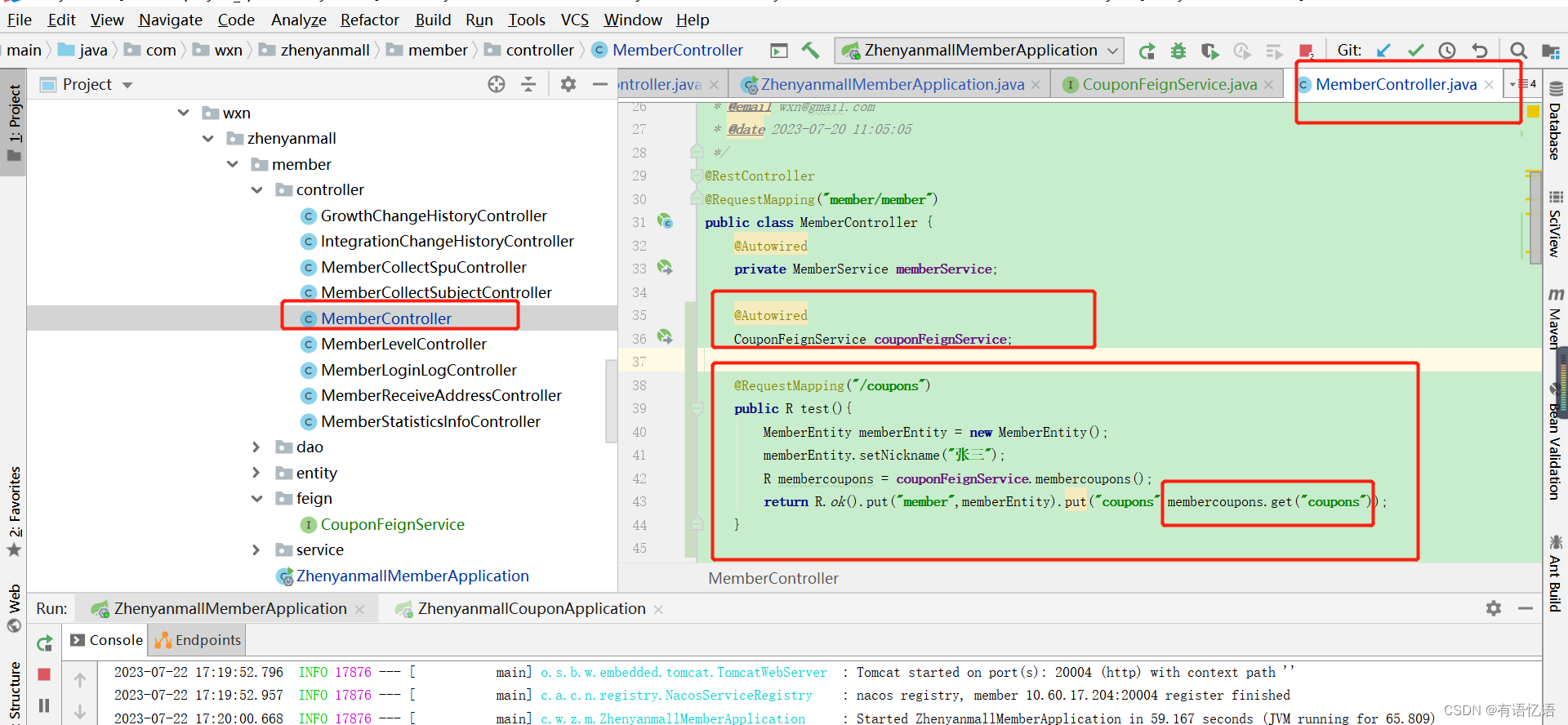Screen dimensions: 1568x725
Task: Rerun application with green refresh arrow in toolbar
Action: [x=1147, y=51]
